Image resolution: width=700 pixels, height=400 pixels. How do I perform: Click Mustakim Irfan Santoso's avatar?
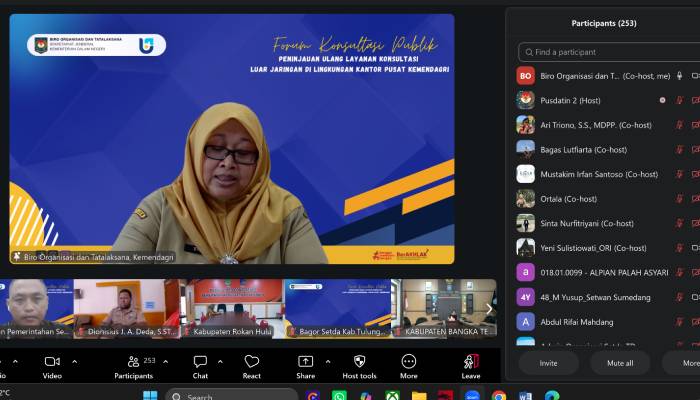(x=525, y=174)
